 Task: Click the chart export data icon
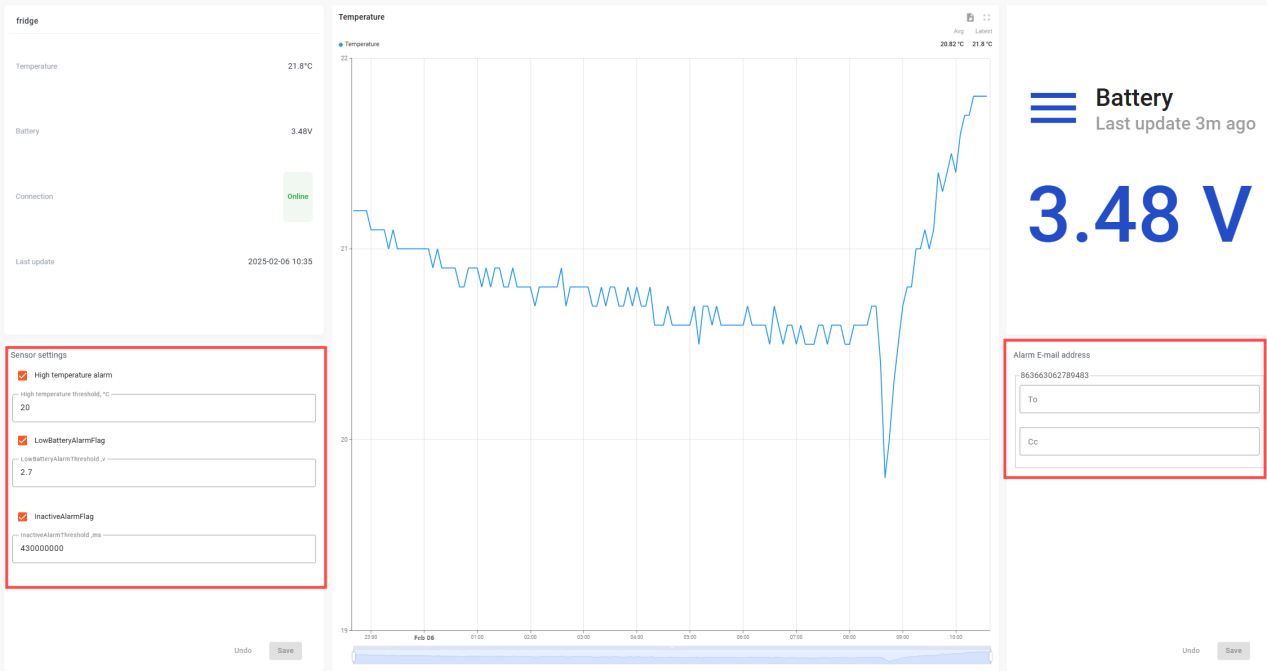[x=970, y=17]
